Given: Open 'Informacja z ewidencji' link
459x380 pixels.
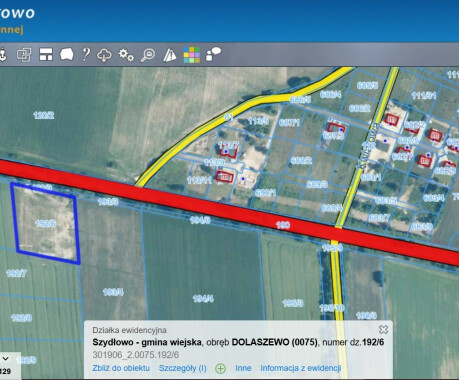Looking at the screenshot, I should coord(301,368).
